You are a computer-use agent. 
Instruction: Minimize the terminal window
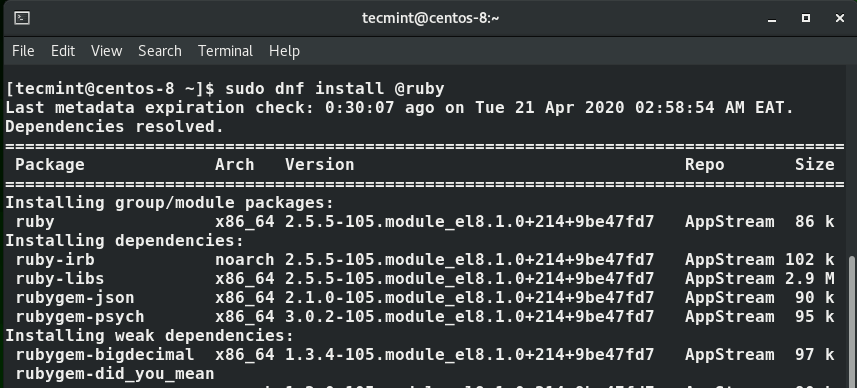(x=772, y=19)
